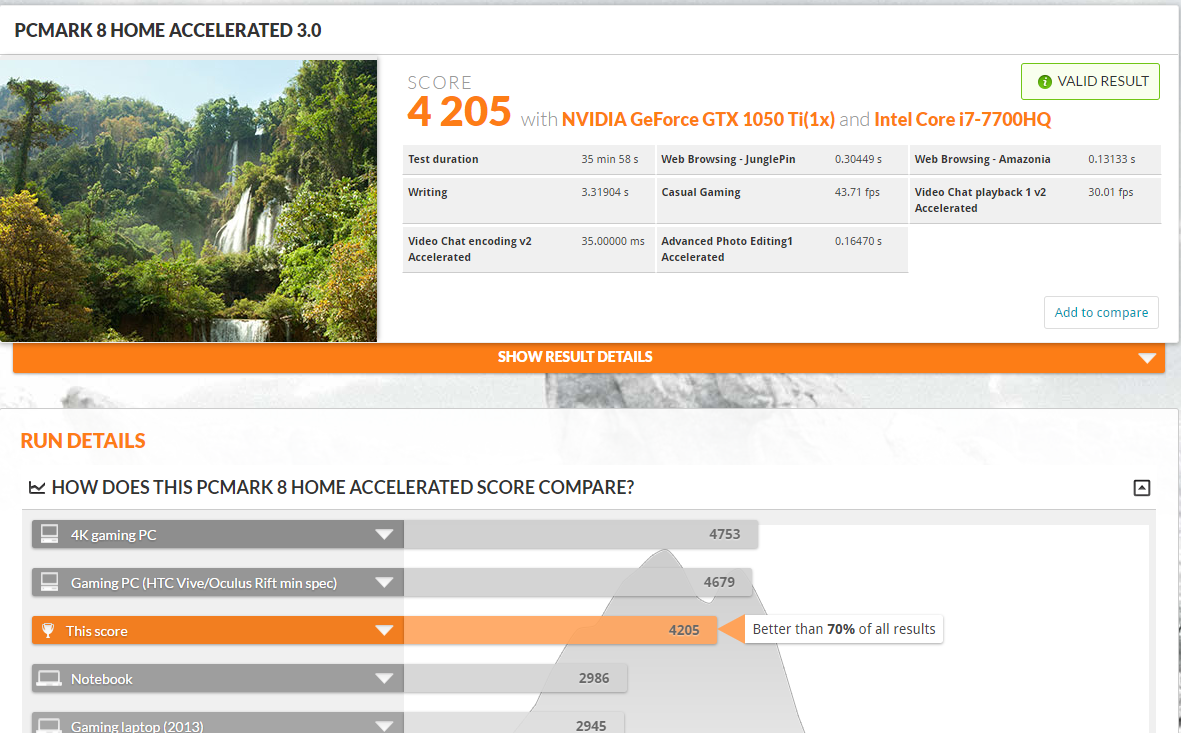Viewport: 1181px width, 733px height.
Task: Click the RUN DETAILS heading
Action: point(83,441)
